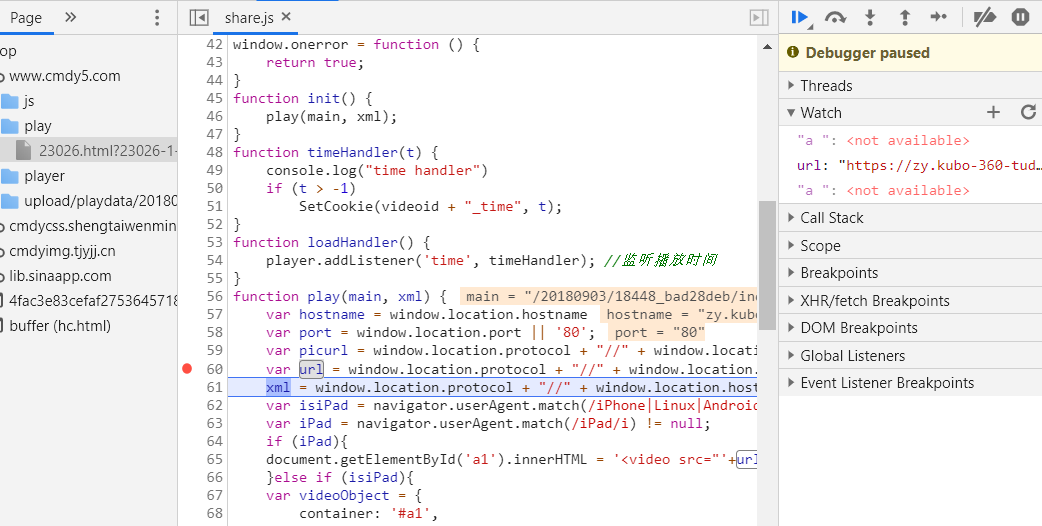Click the Step icon in debugger toolbar
The image size is (1042, 526).
[x=938, y=17]
